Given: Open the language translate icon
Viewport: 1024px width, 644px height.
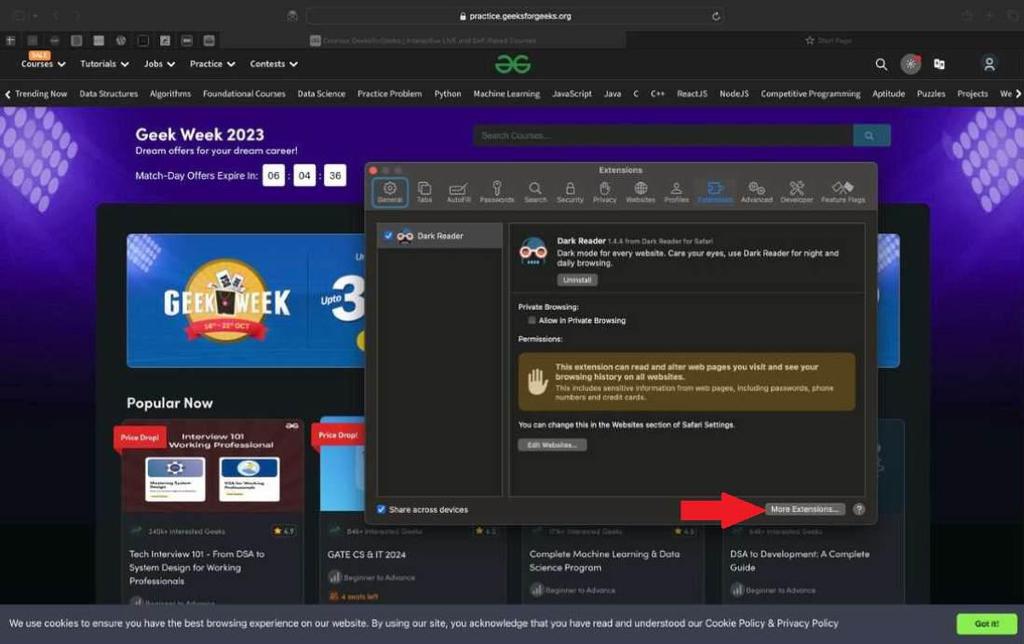Looking at the screenshot, I should 939,64.
